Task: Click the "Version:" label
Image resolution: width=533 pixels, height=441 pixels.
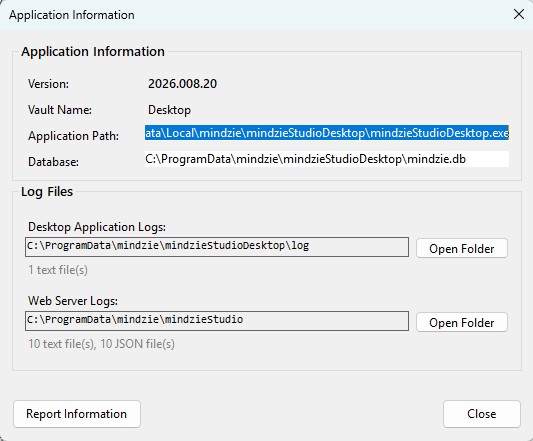Action: click(x=48, y=84)
